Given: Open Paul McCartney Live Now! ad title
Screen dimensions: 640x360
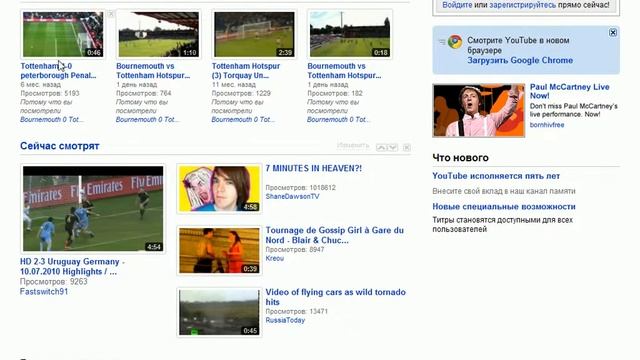Looking at the screenshot, I should [569, 91].
